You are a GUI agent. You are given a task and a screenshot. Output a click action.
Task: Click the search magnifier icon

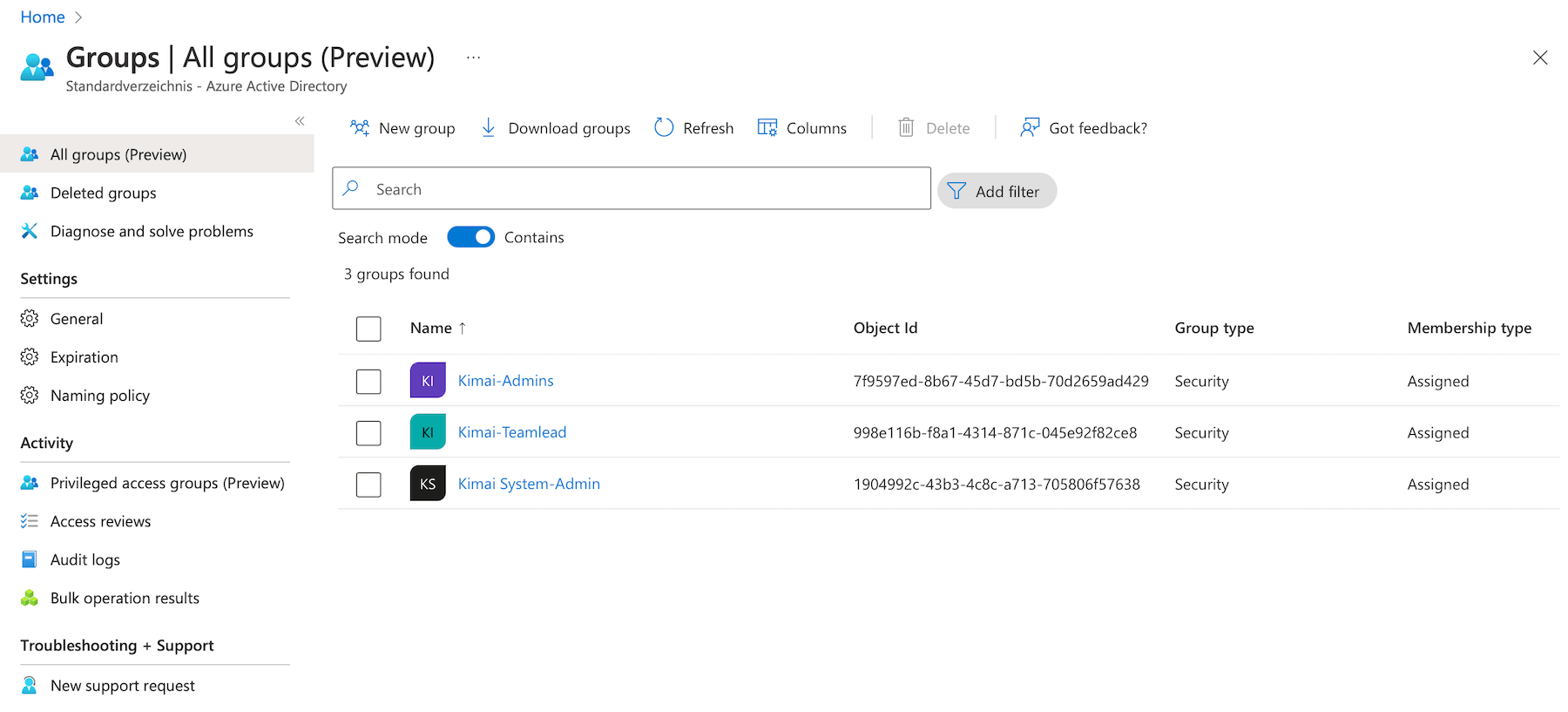[351, 188]
